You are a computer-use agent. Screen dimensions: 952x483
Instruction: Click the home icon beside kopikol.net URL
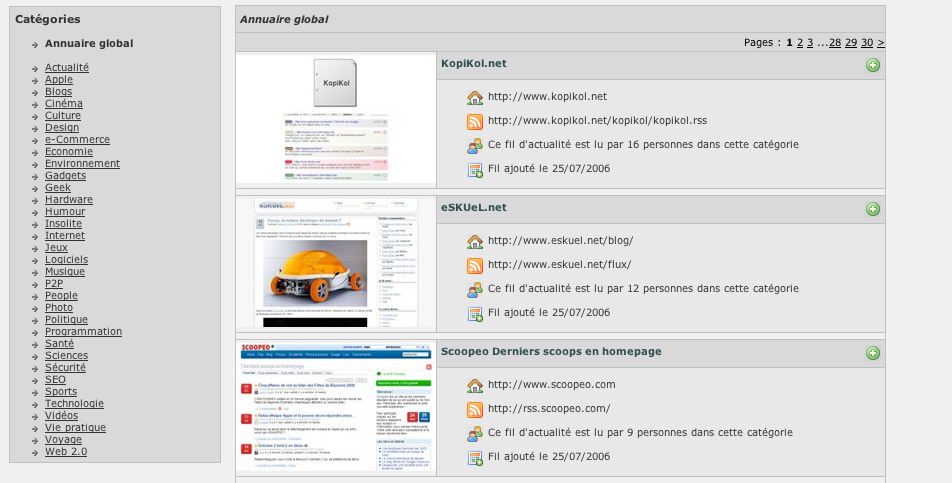tap(475, 97)
